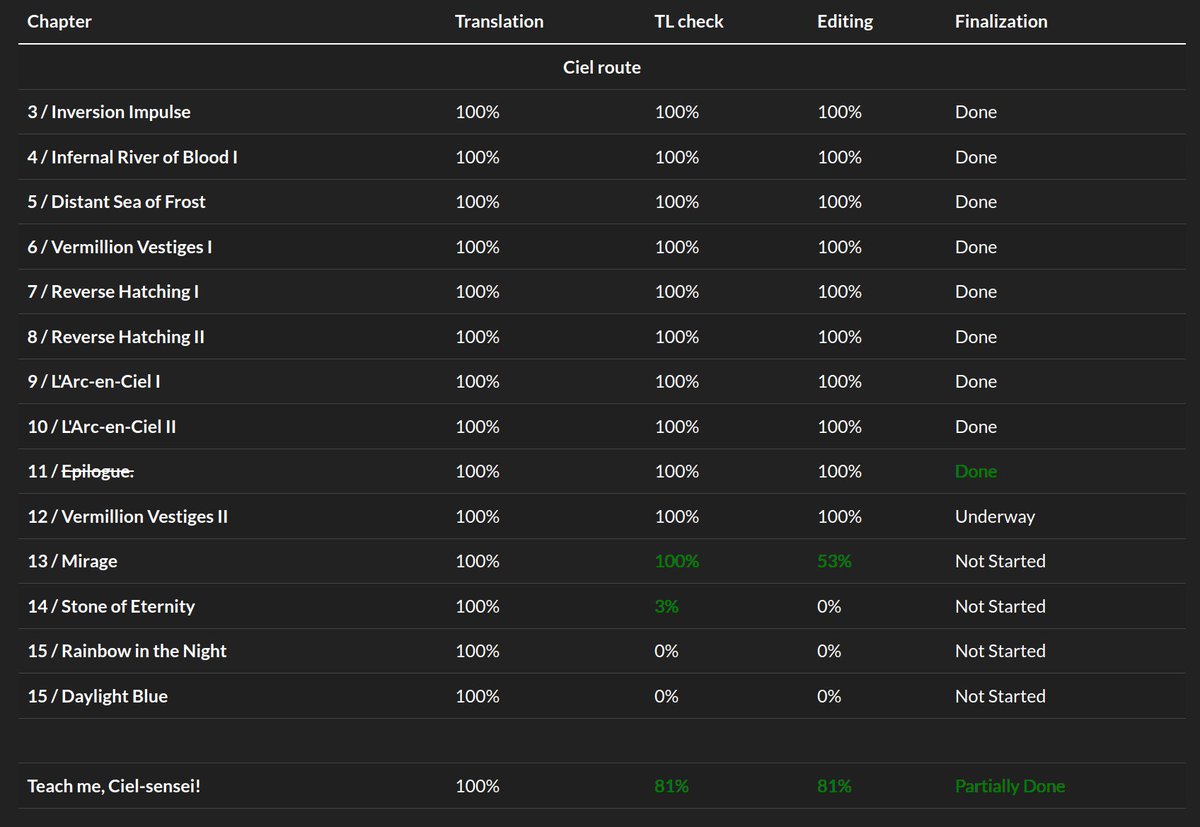Click 100% Editing for L'Arc-en-Ciel I
The height and width of the screenshot is (827, 1200).
click(x=840, y=382)
